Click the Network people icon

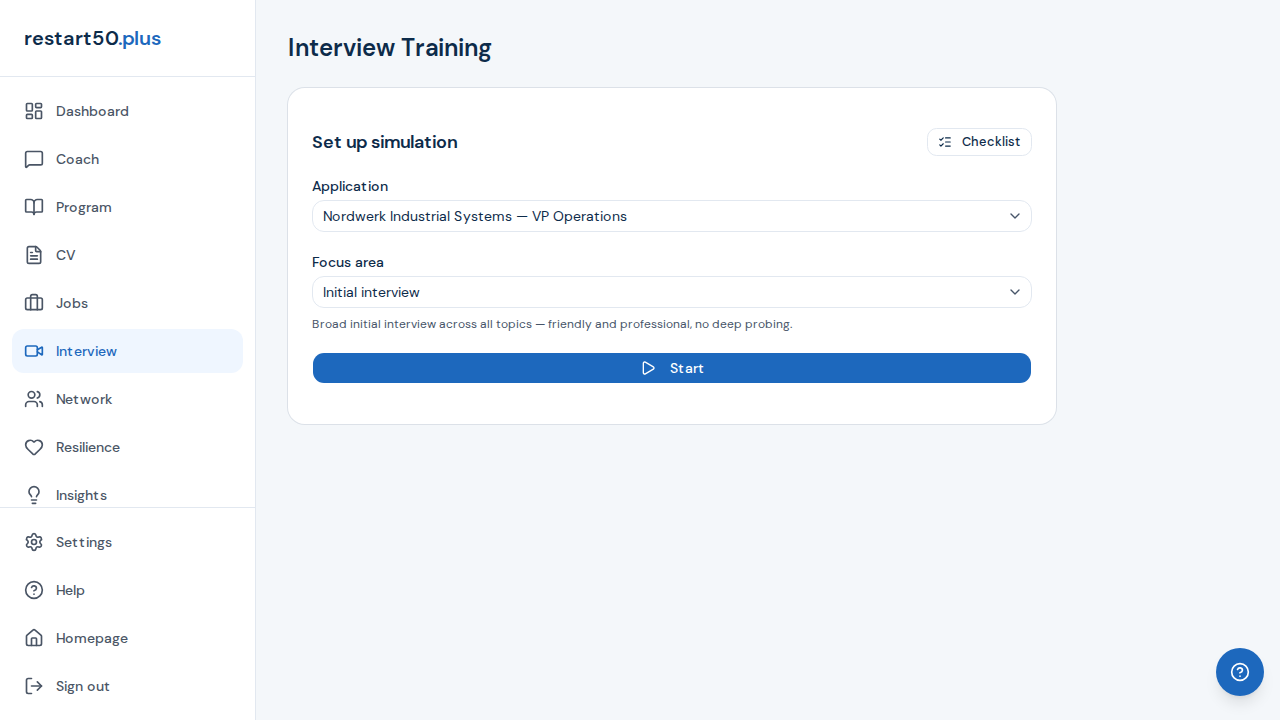[x=34, y=399]
